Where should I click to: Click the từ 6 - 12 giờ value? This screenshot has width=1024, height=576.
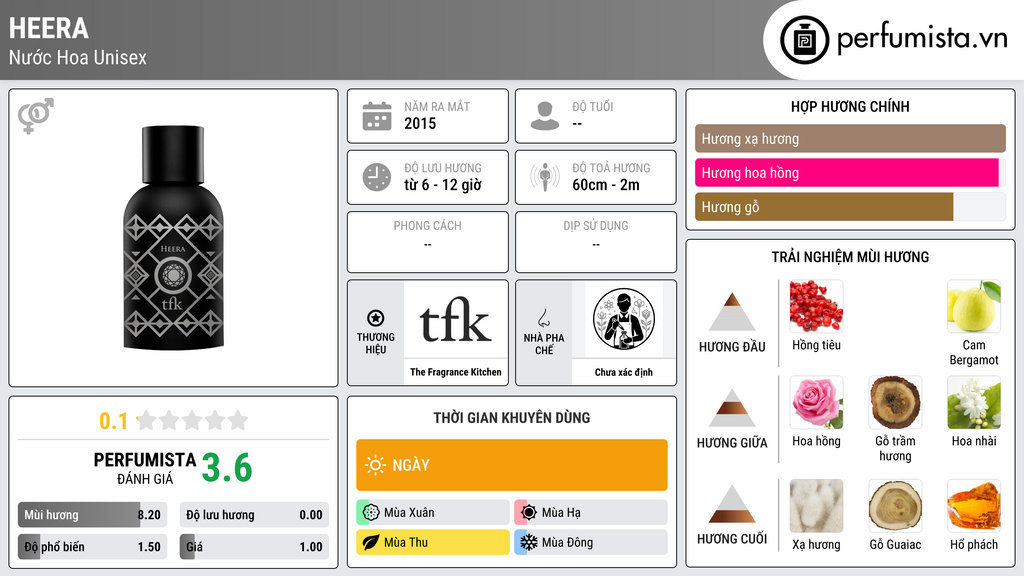[443, 185]
